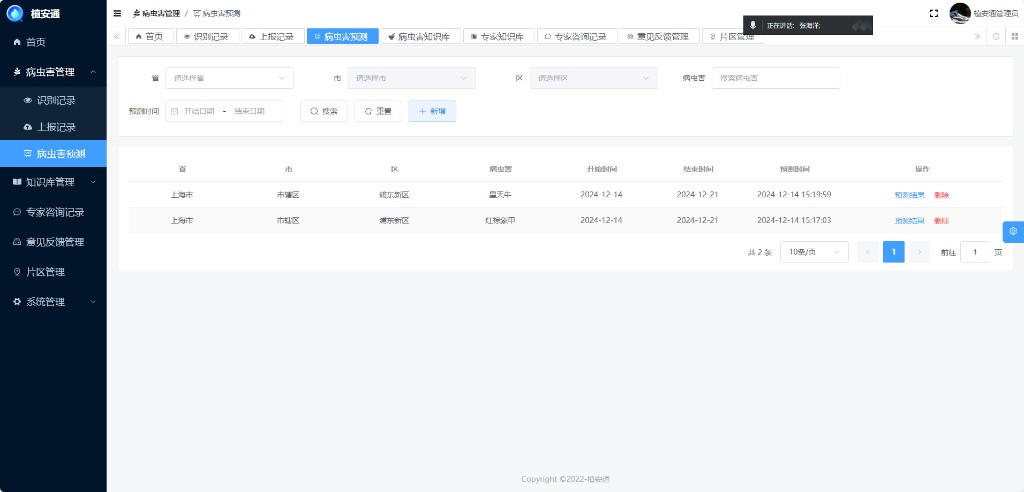Viewport: 1024px width, 492px height.
Task: Switch to the 识别记录 tab
Action: [x=207, y=37]
